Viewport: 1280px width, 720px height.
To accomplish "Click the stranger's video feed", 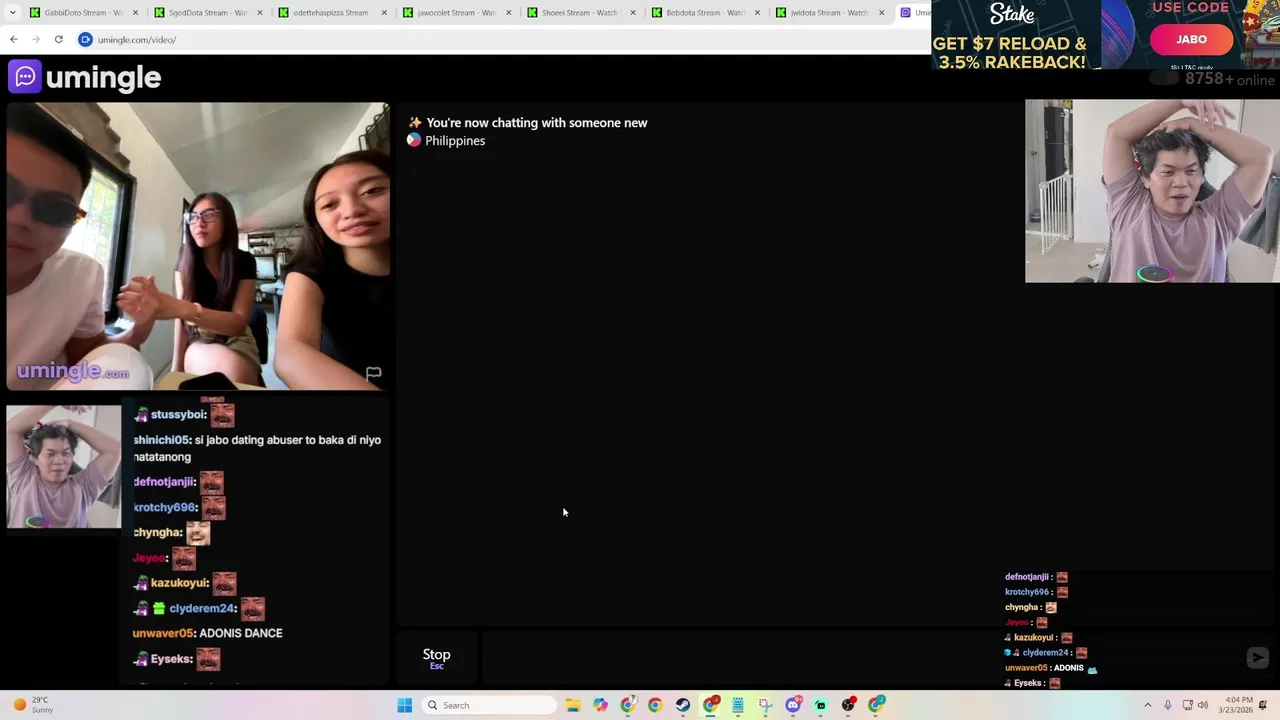I will (198, 246).
